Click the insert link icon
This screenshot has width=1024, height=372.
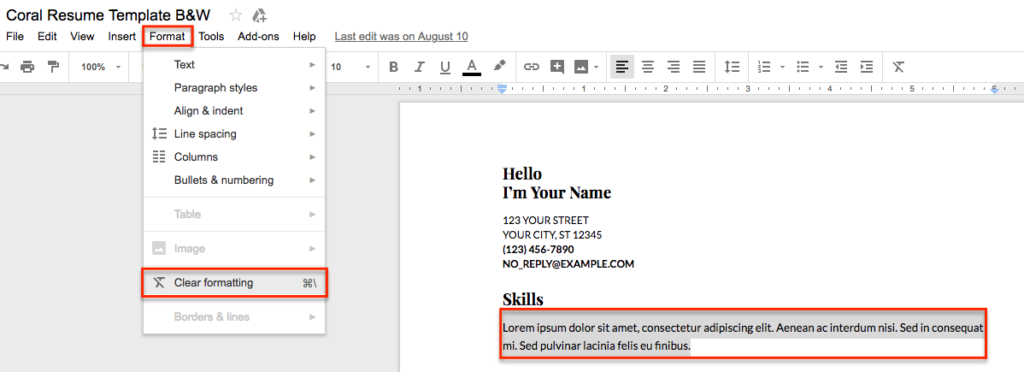[532, 67]
